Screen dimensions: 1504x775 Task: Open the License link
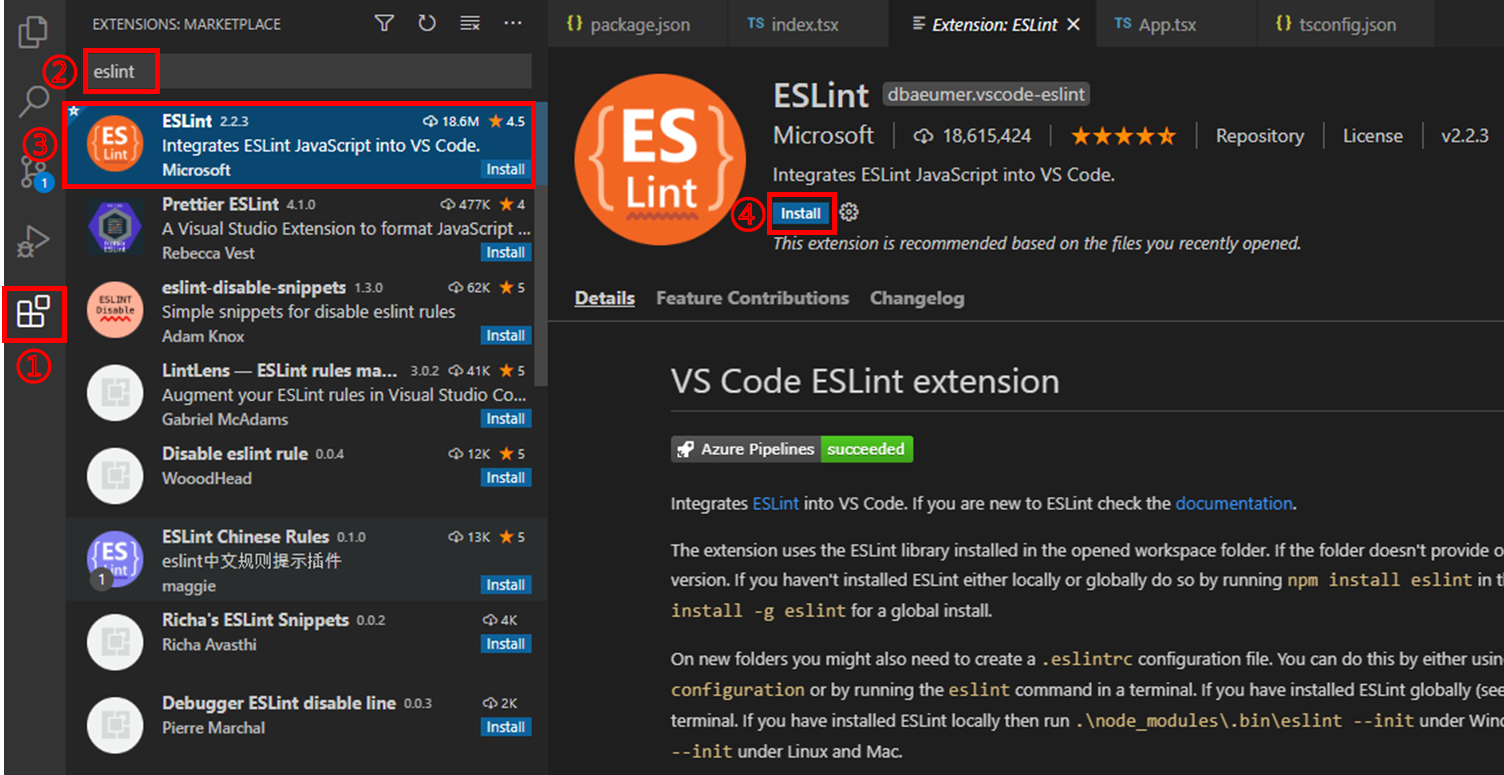1372,136
